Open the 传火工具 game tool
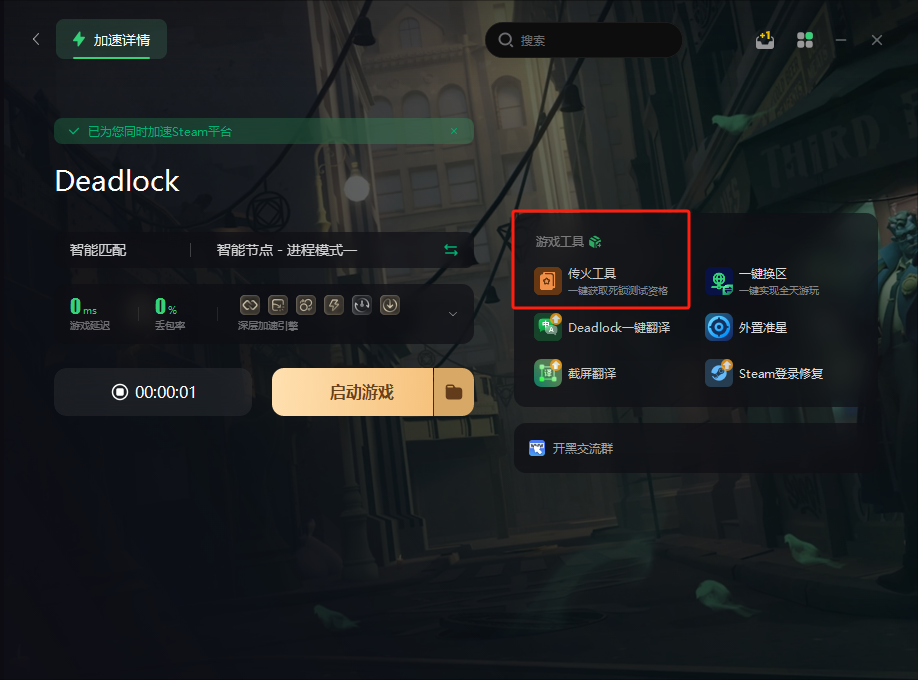Image resolution: width=918 pixels, height=680 pixels. pos(601,281)
